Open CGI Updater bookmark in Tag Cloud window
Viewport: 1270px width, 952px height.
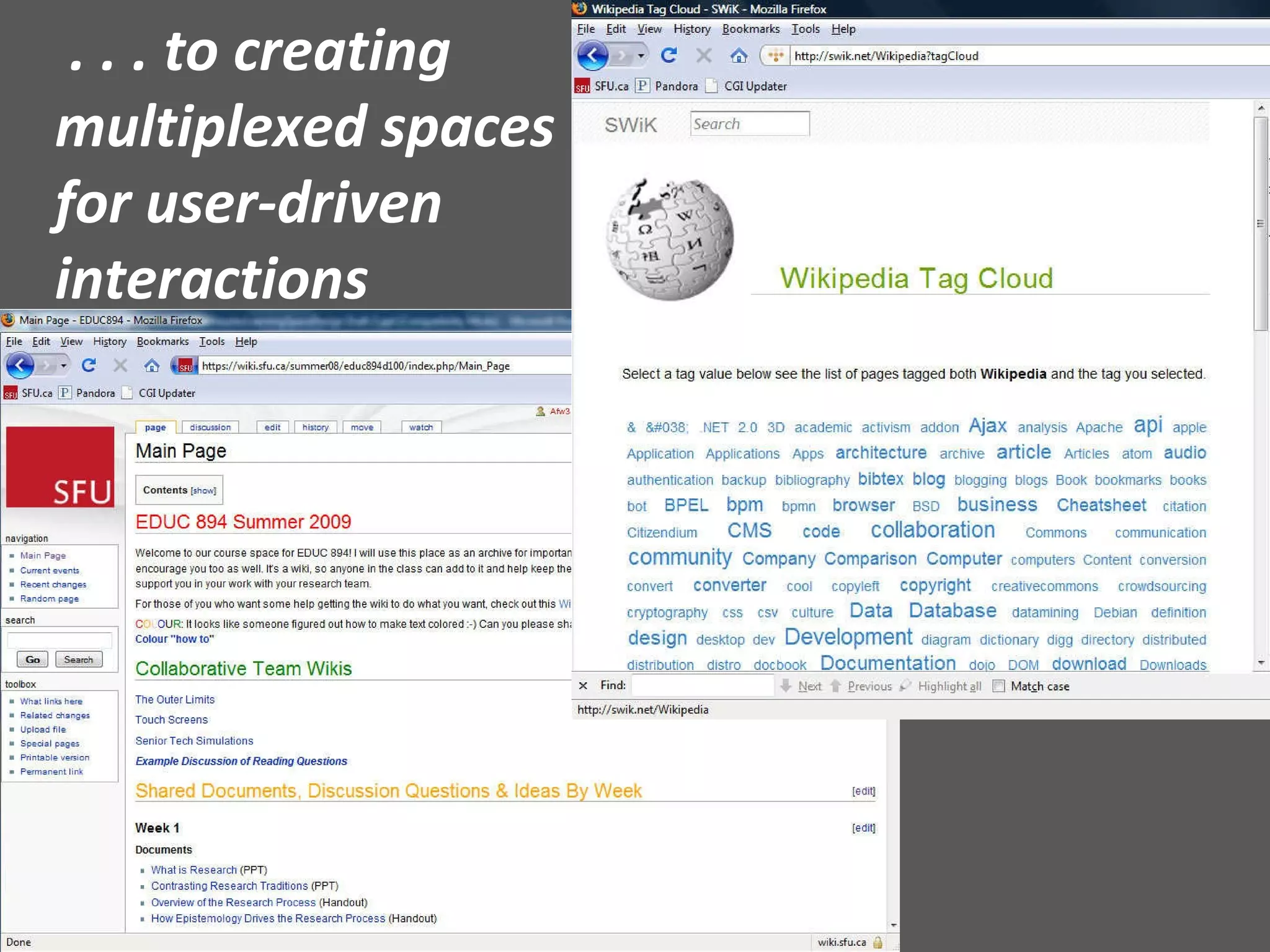tap(747, 86)
